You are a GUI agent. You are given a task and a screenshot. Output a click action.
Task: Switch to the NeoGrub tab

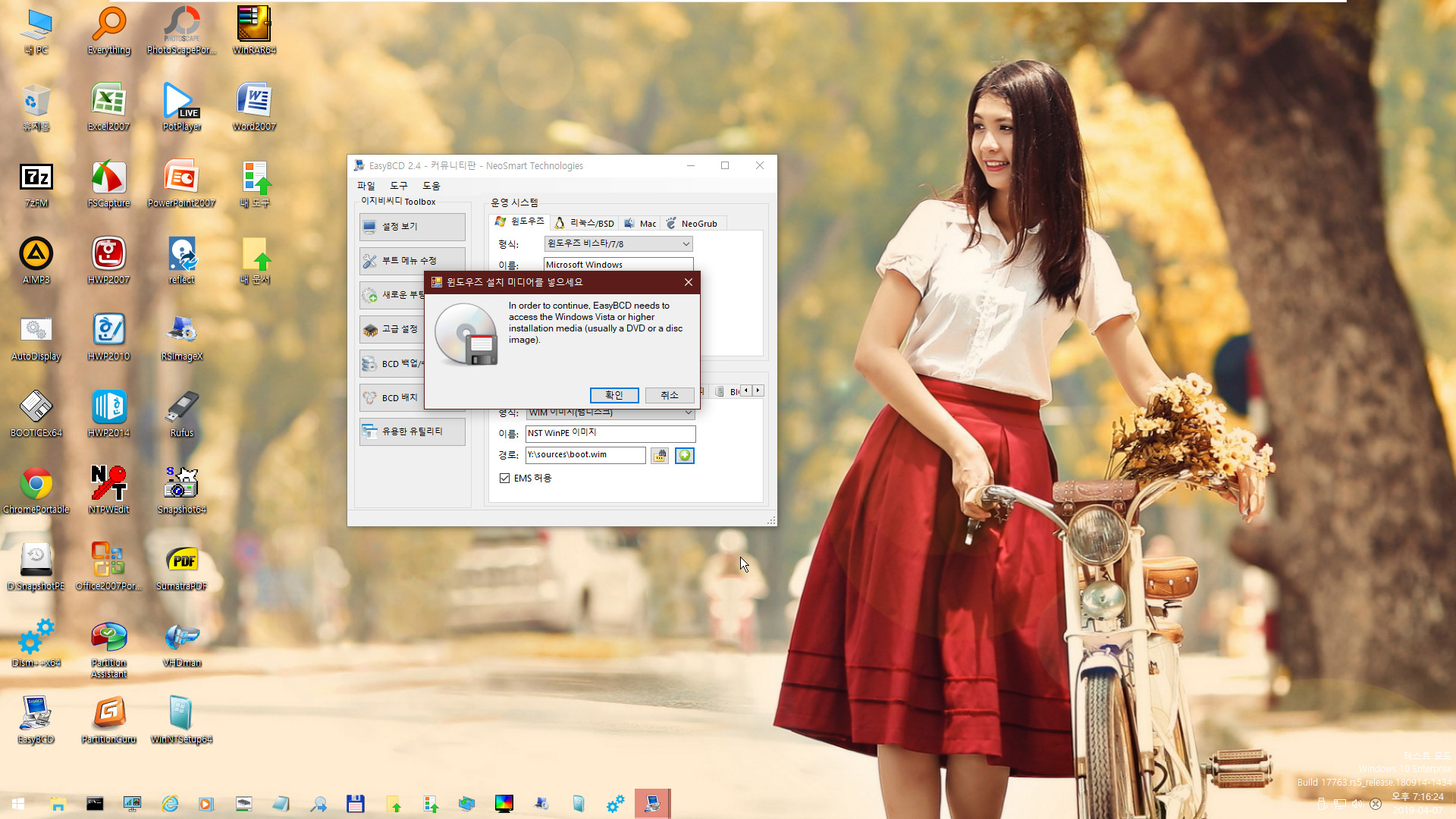692,223
